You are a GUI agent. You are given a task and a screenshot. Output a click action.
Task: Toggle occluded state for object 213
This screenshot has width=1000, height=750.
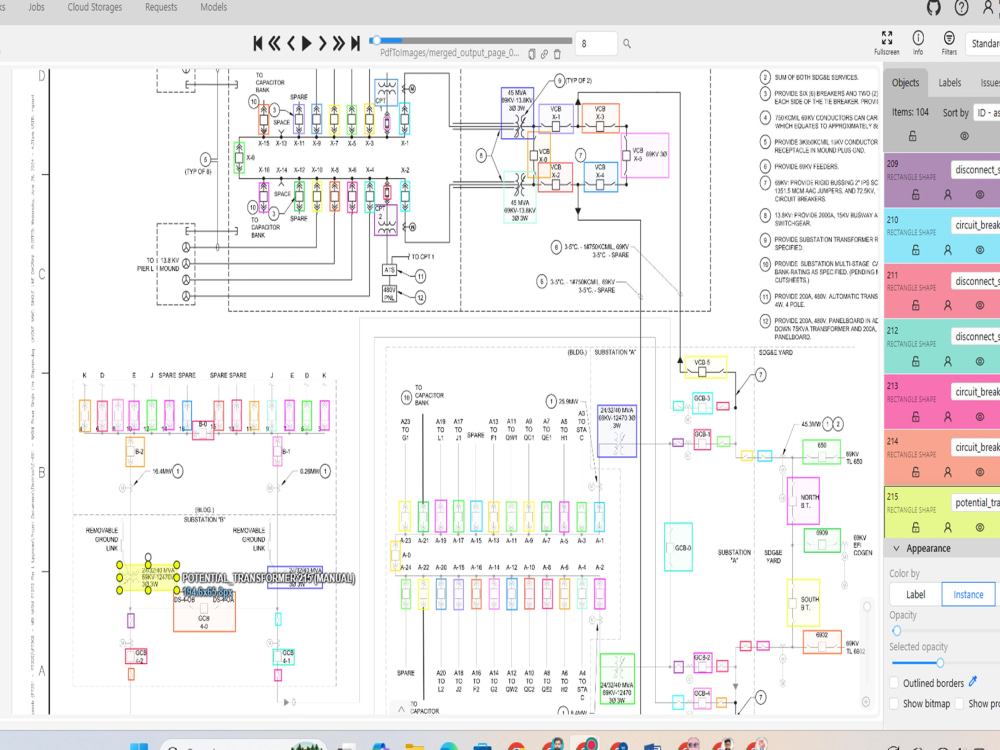948,416
